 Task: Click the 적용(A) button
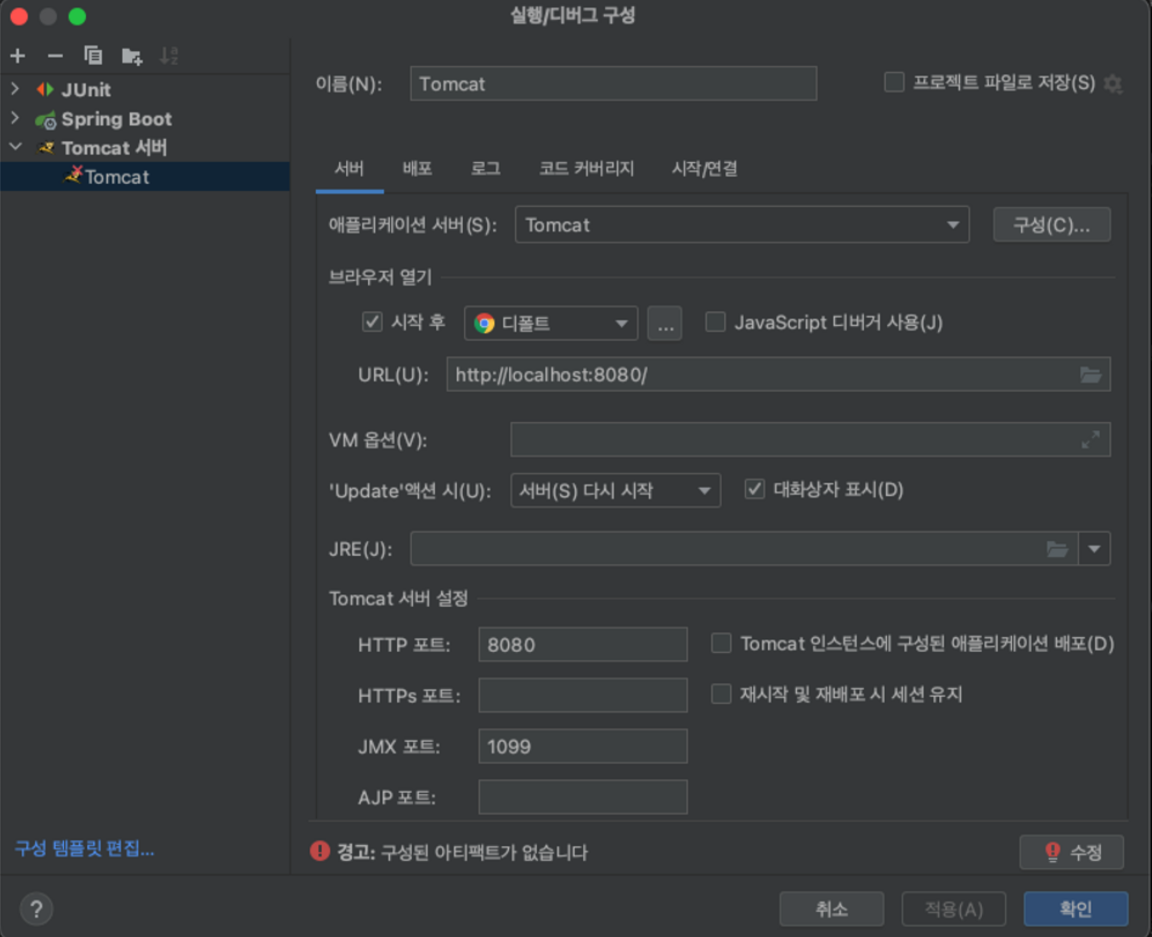[x=953, y=909]
